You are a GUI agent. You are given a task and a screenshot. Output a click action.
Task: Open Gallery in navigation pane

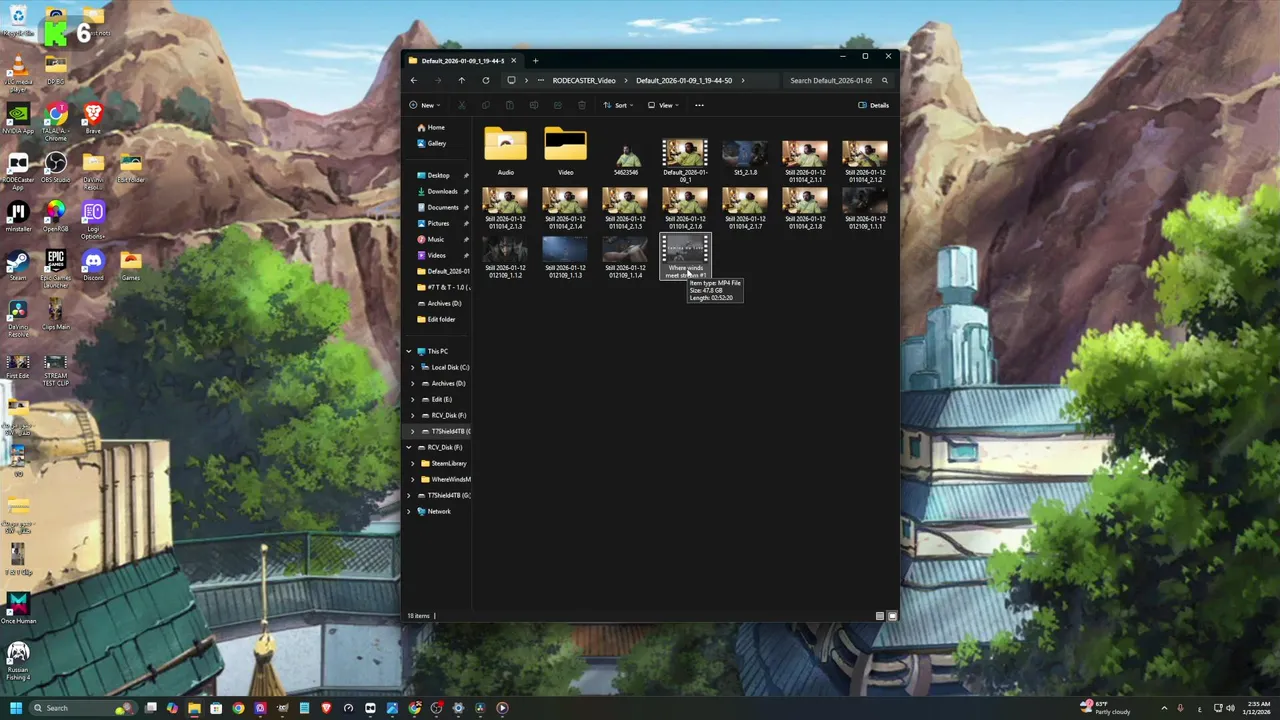437,143
